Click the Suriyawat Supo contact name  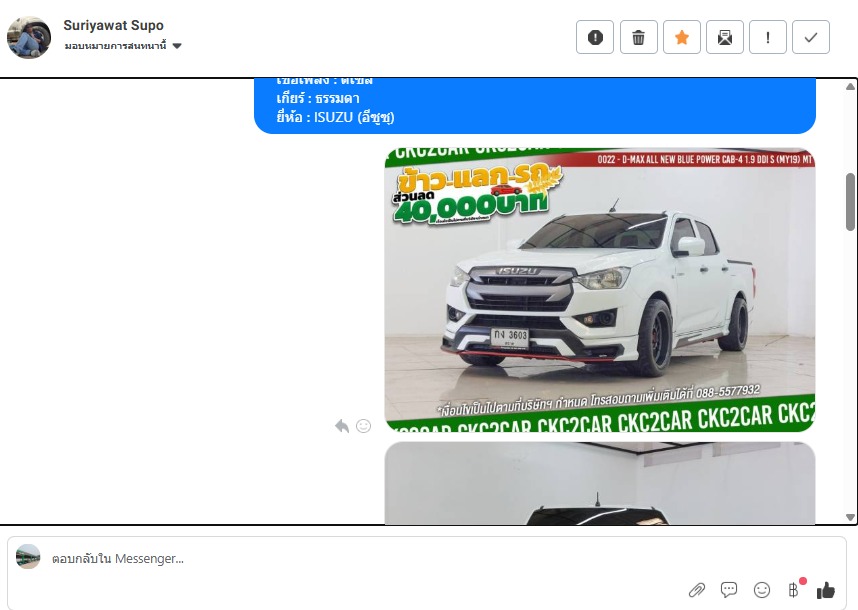113,25
